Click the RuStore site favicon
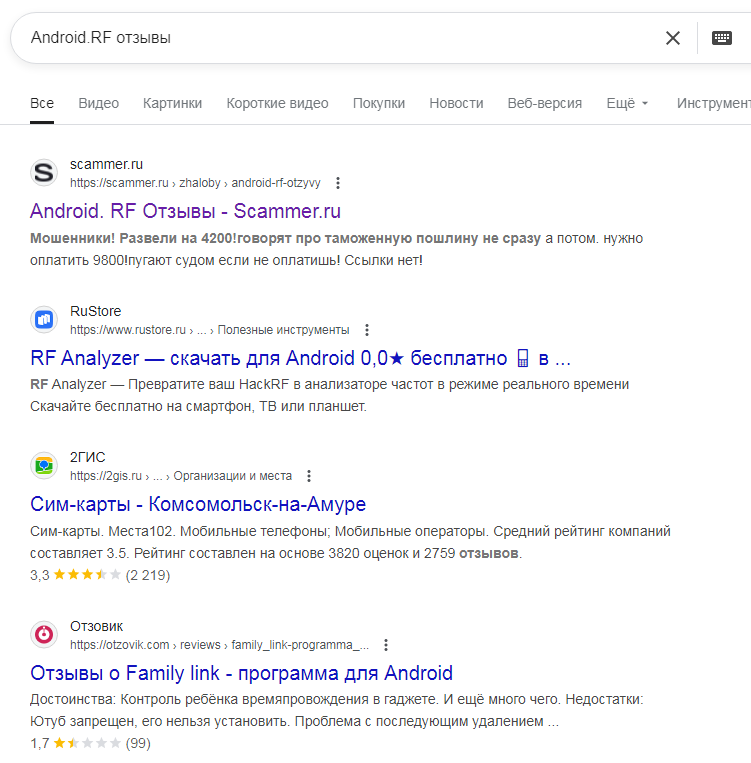The image size is (751, 763). 44,319
